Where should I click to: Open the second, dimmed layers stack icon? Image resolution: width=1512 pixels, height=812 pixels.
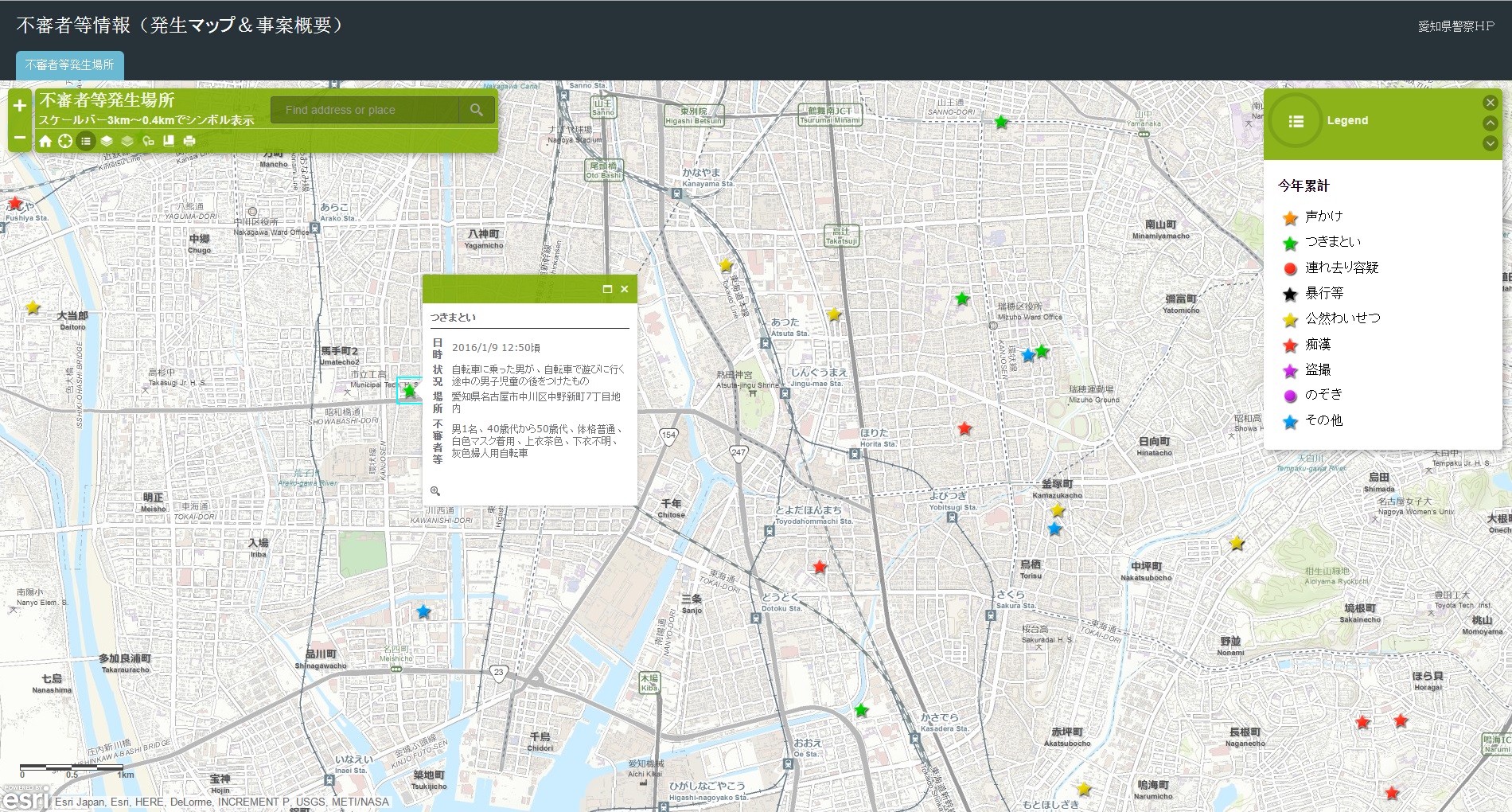click(127, 141)
